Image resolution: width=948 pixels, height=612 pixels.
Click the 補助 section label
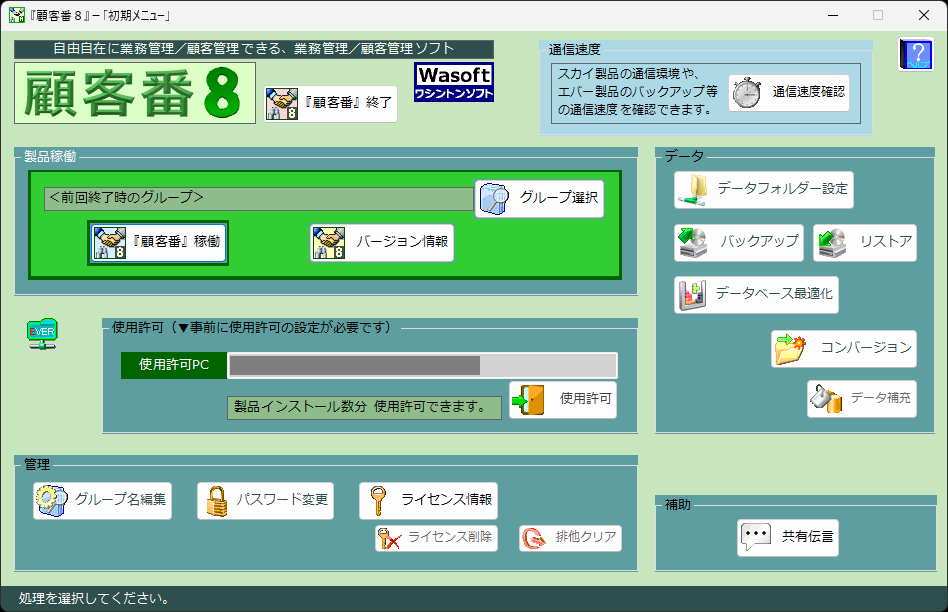[x=678, y=505]
